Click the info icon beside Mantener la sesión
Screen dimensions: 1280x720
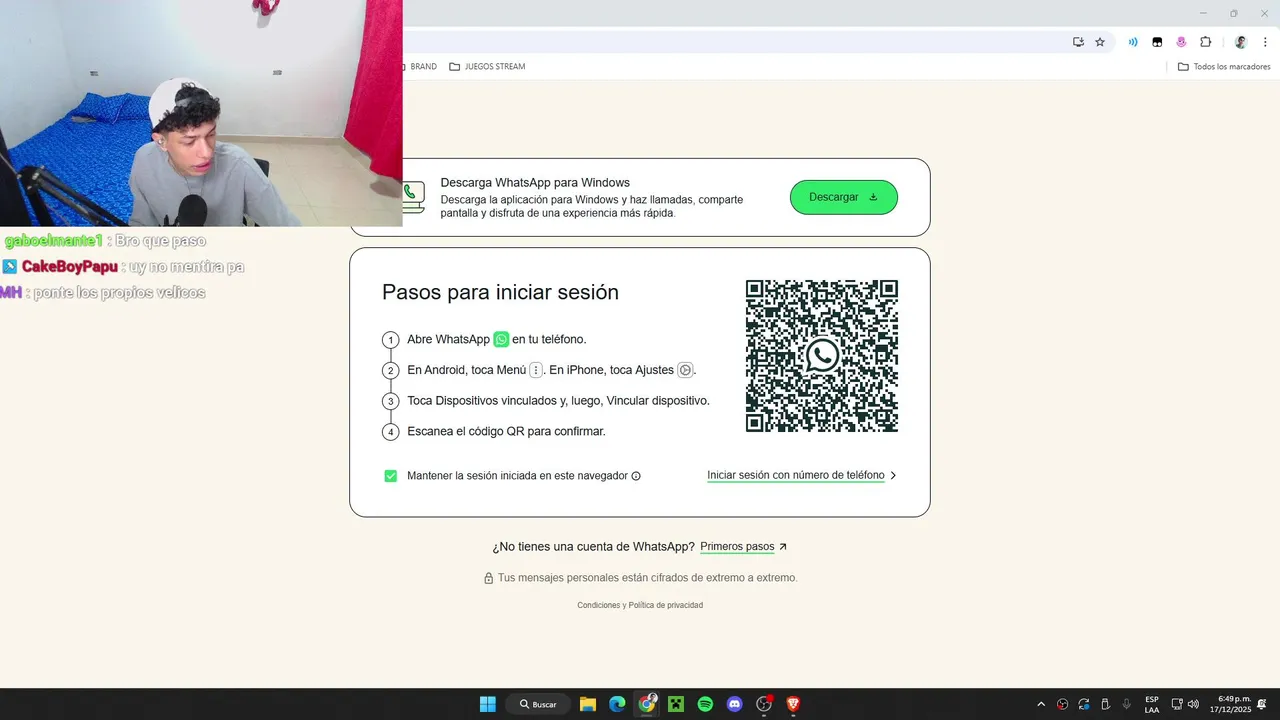636,476
